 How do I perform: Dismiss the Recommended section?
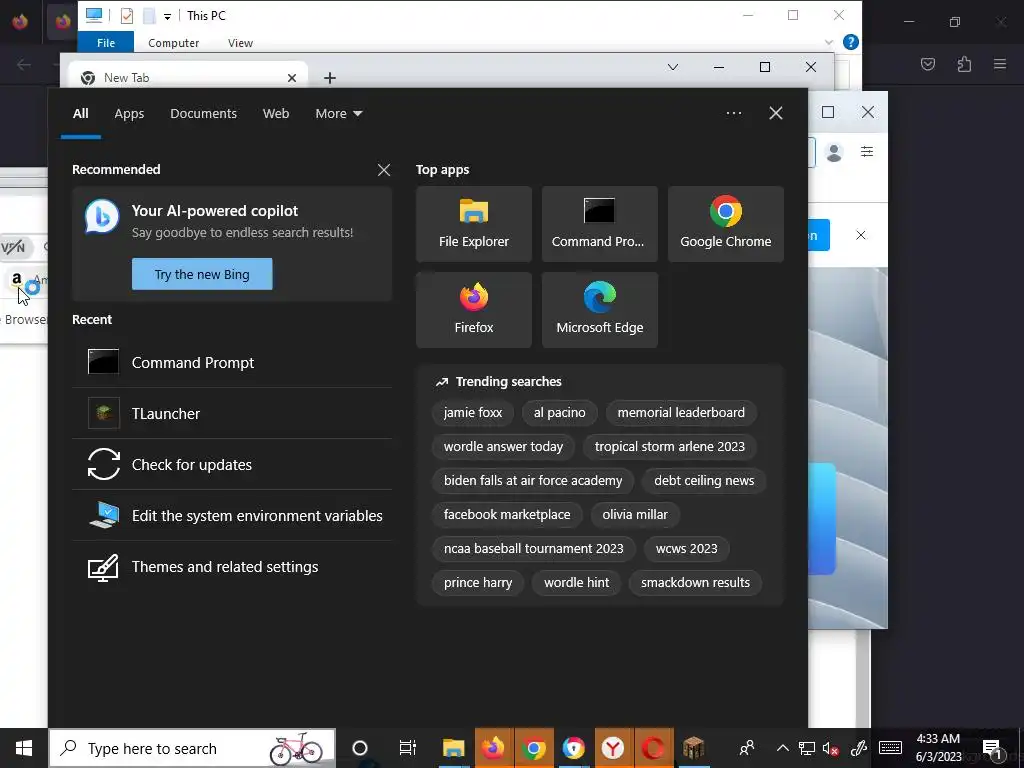click(384, 170)
